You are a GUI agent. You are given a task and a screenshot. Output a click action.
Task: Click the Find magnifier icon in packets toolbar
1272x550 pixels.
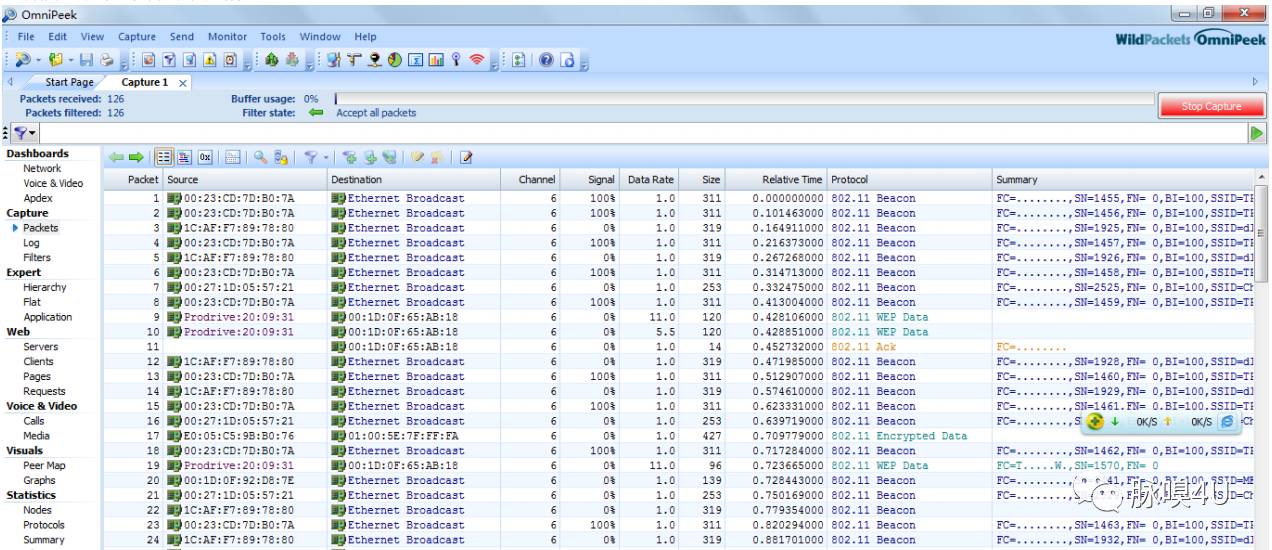(x=260, y=157)
